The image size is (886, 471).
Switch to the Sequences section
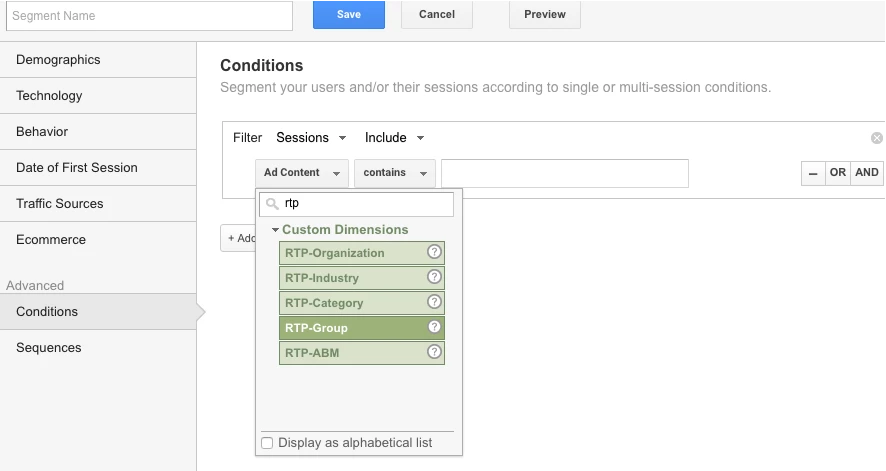49,348
